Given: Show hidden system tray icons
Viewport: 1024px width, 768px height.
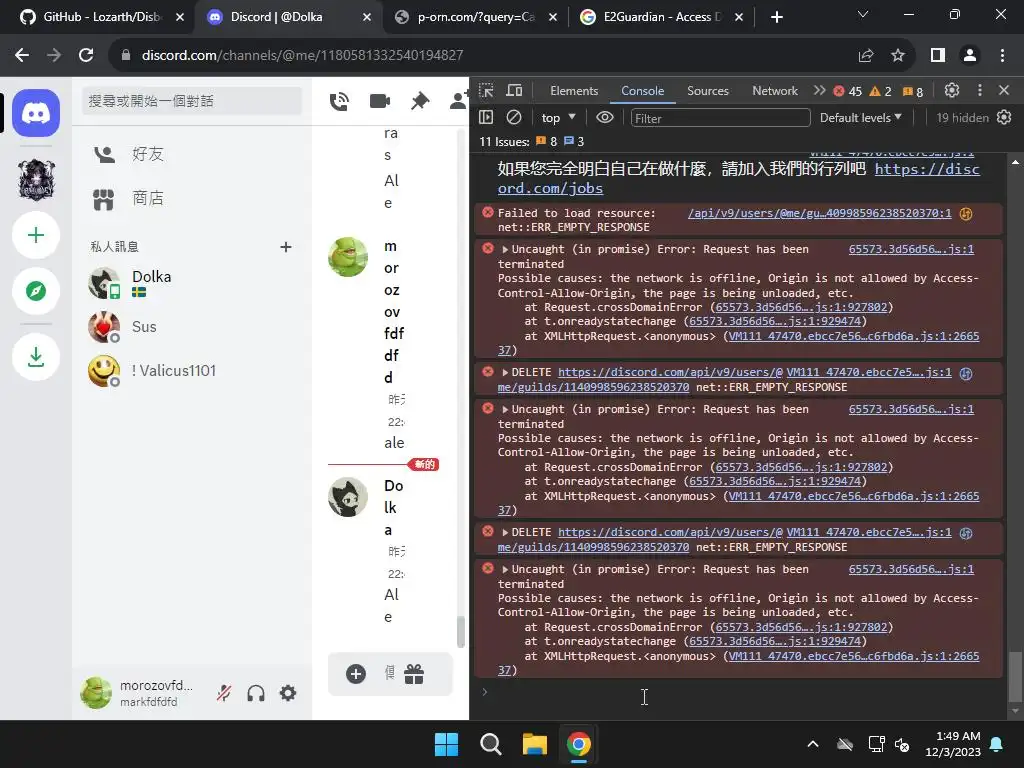Looking at the screenshot, I should point(813,744).
